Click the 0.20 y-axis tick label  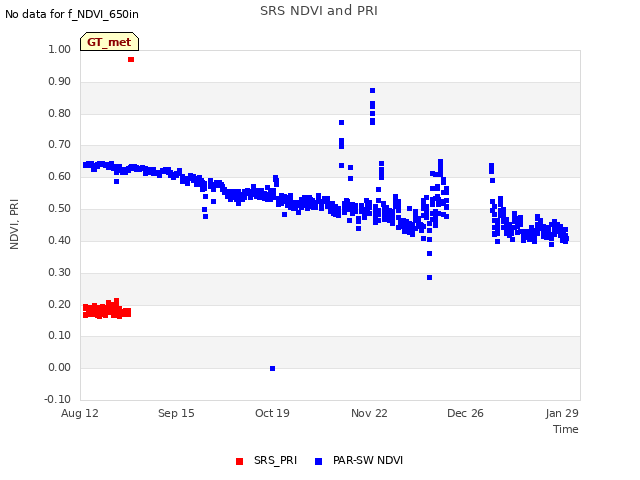point(60,304)
